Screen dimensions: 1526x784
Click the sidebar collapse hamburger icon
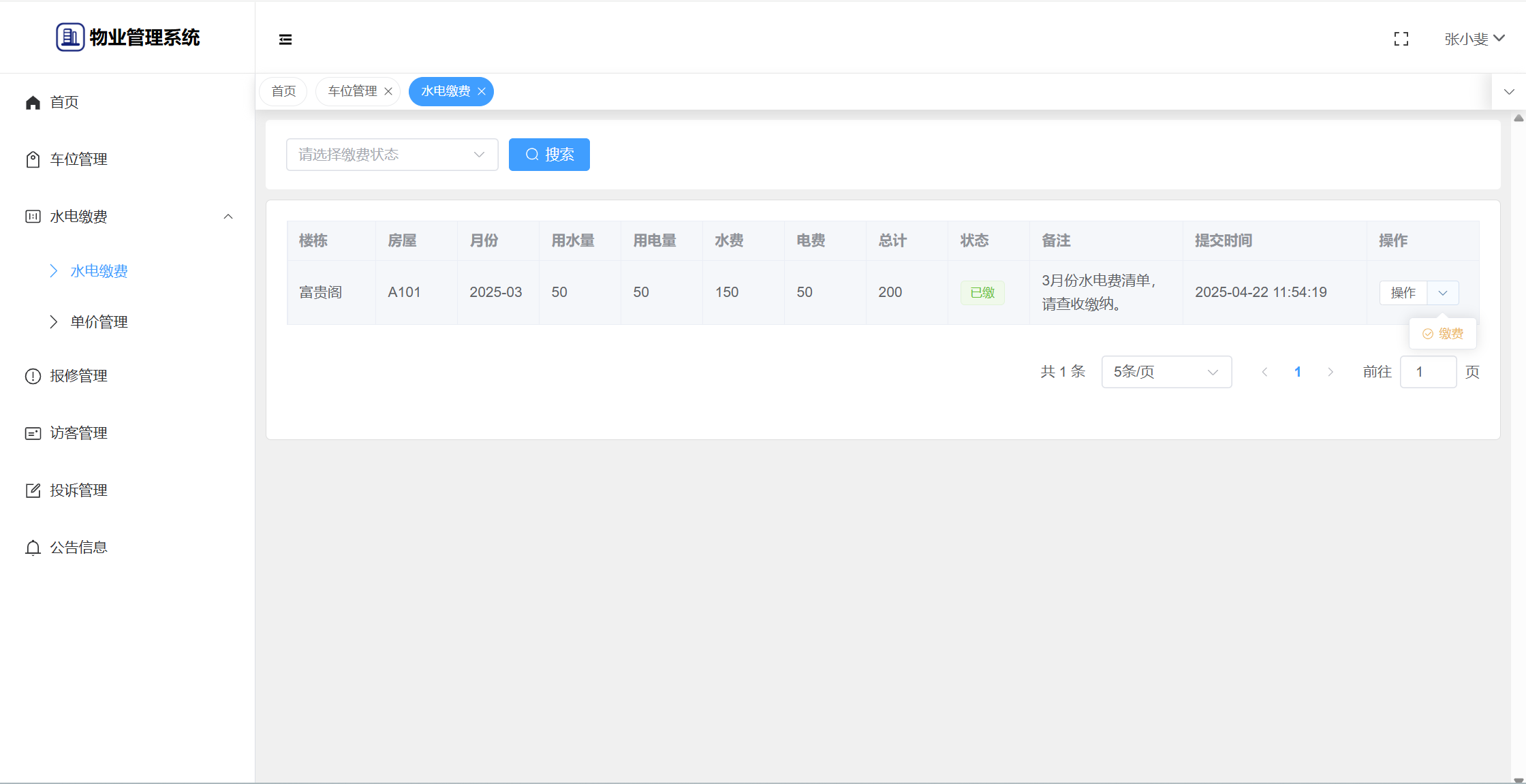click(x=285, y=40)
